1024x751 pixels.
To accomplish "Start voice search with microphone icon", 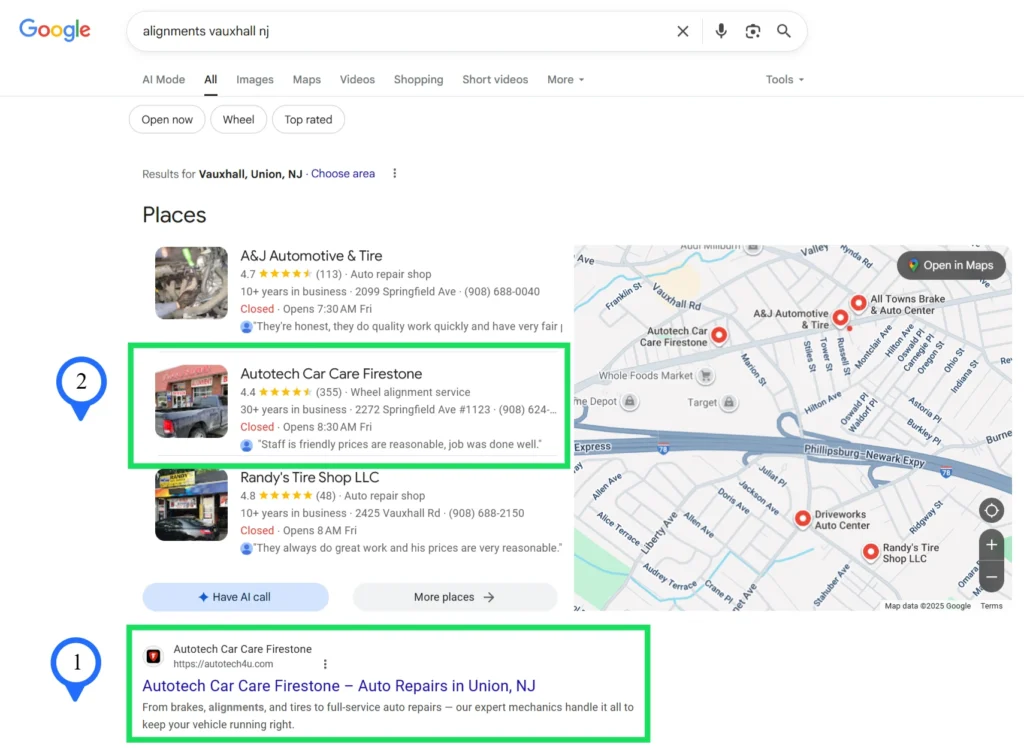I will coord(721,31).
